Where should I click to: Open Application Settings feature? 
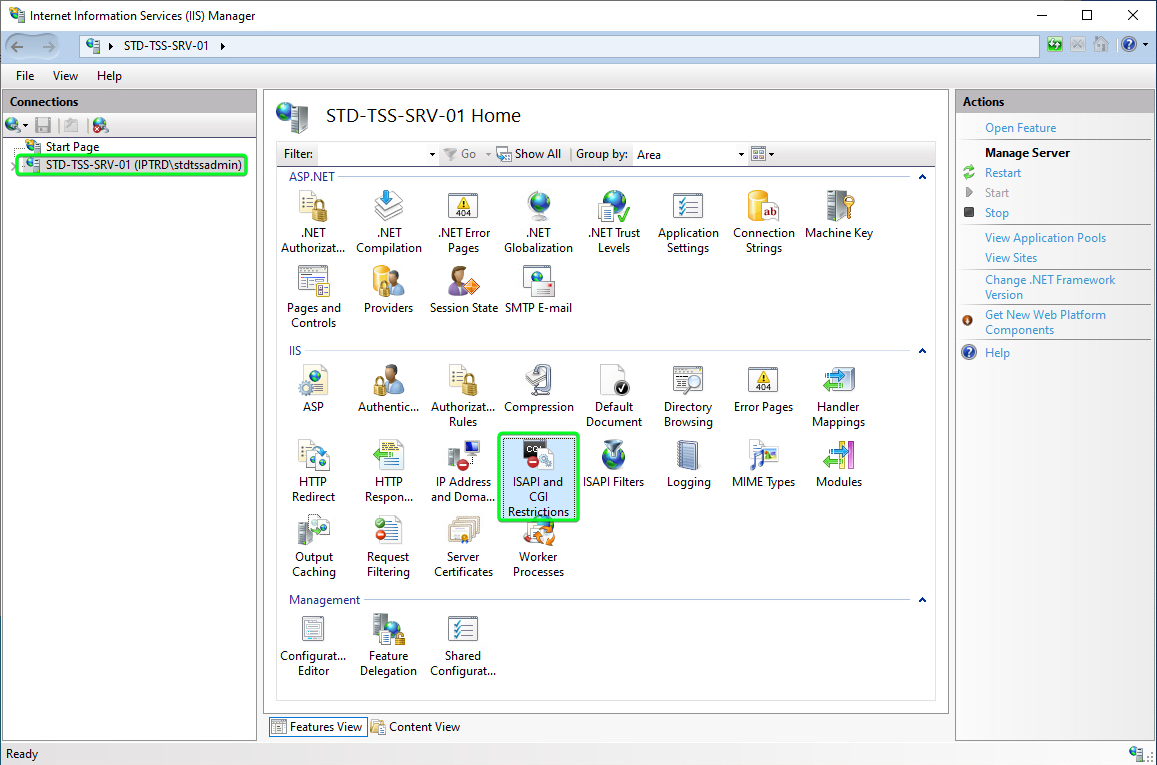688,222
